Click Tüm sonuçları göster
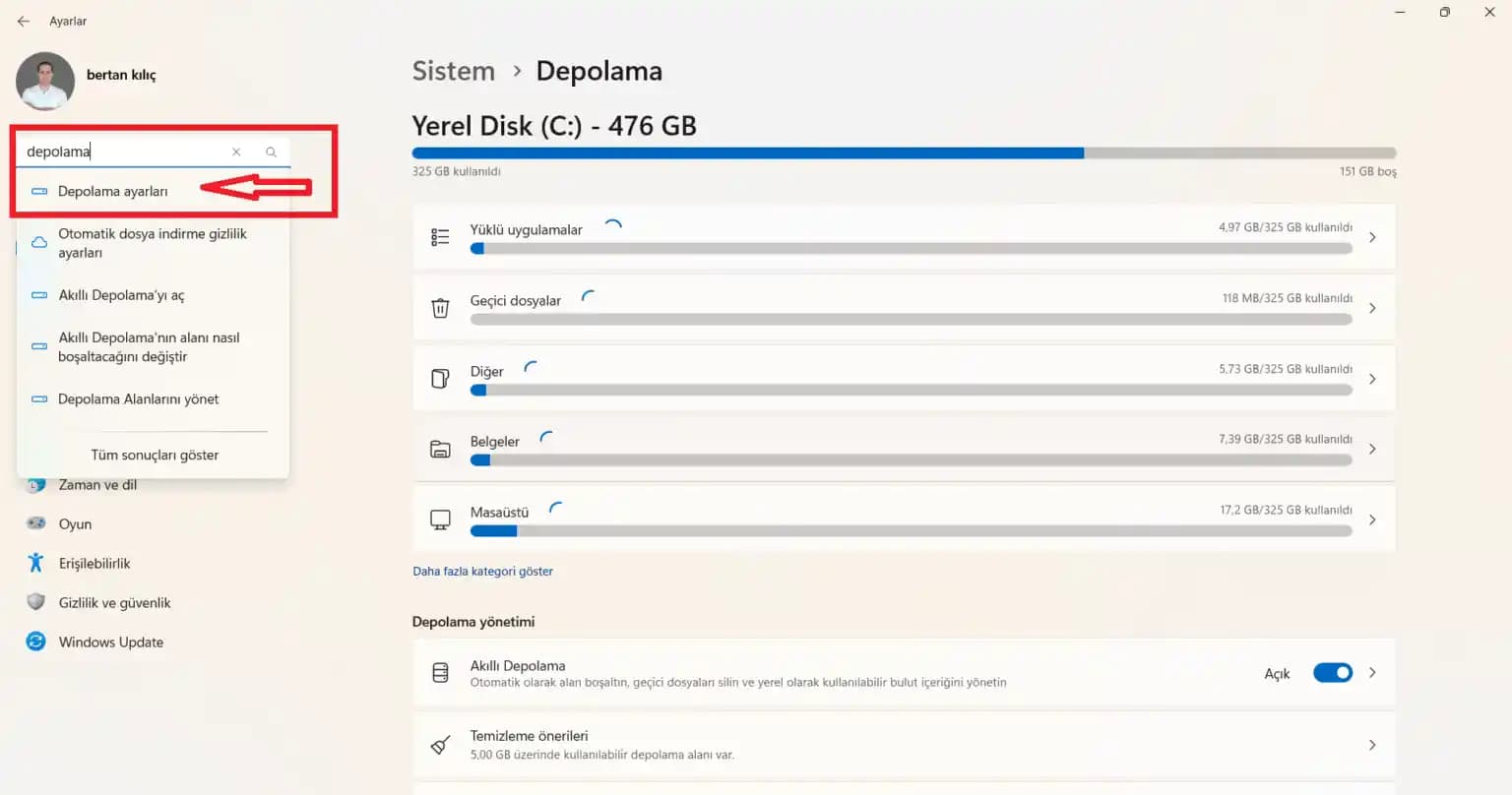The width and height of the screenshot is (1512, 795). click(154, 455)
